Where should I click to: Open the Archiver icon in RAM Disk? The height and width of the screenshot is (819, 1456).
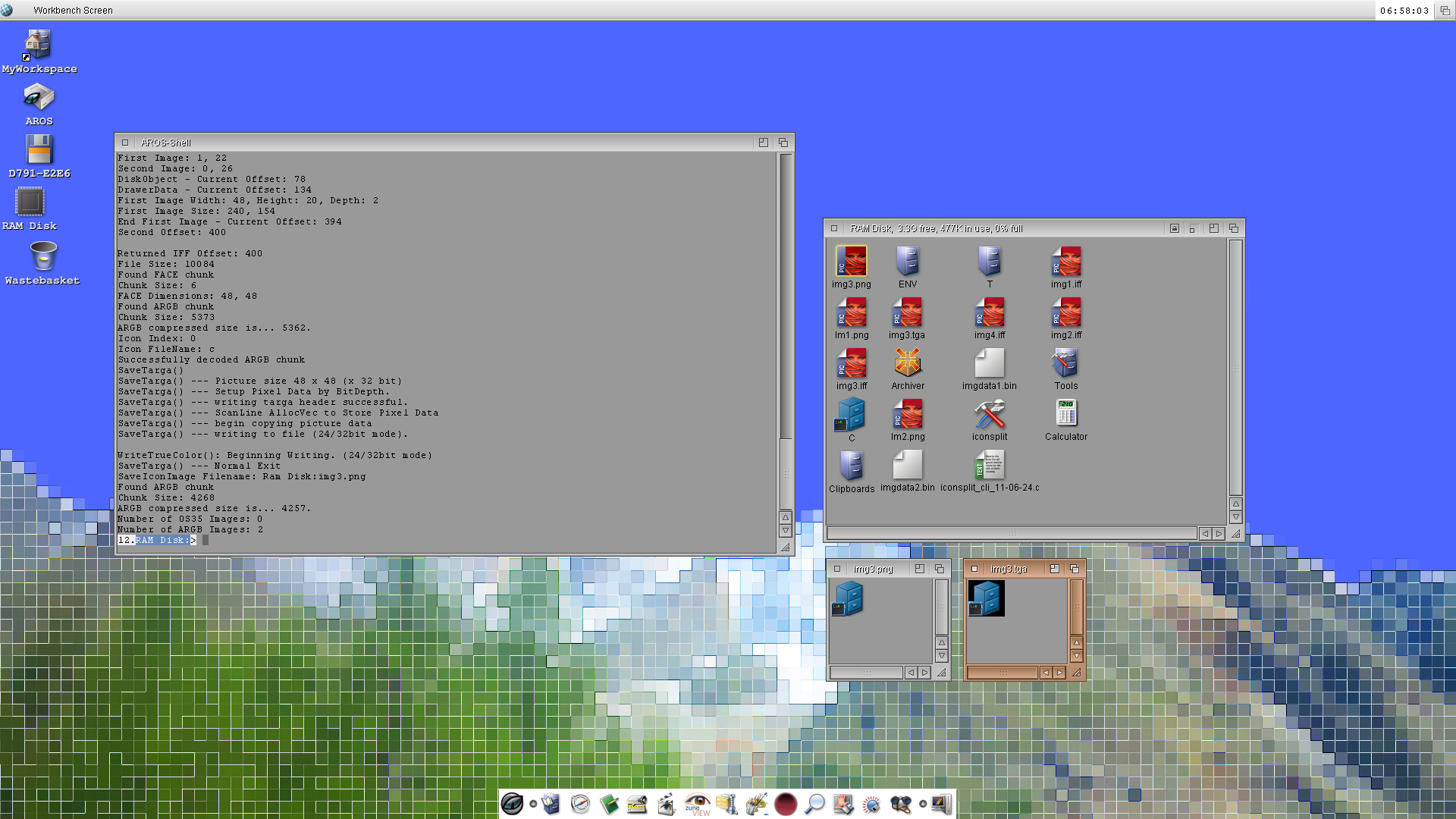point(907,363)
